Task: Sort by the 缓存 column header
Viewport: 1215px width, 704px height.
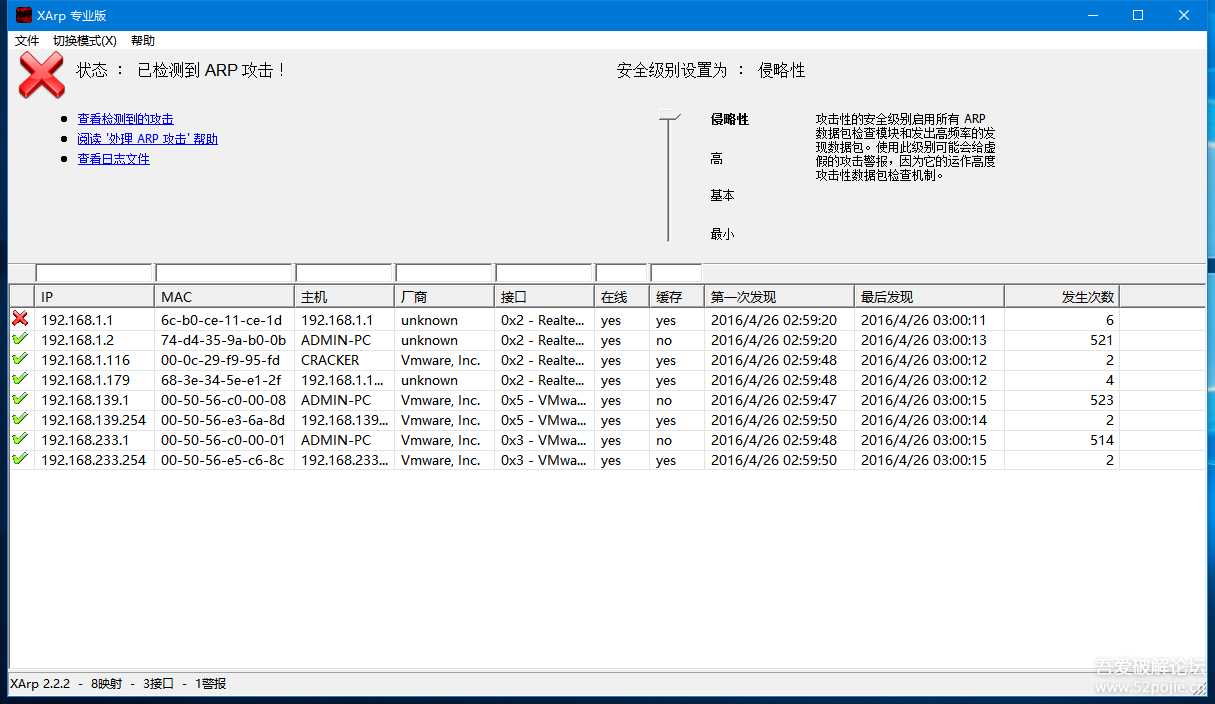Action: [x=677, y=297]
